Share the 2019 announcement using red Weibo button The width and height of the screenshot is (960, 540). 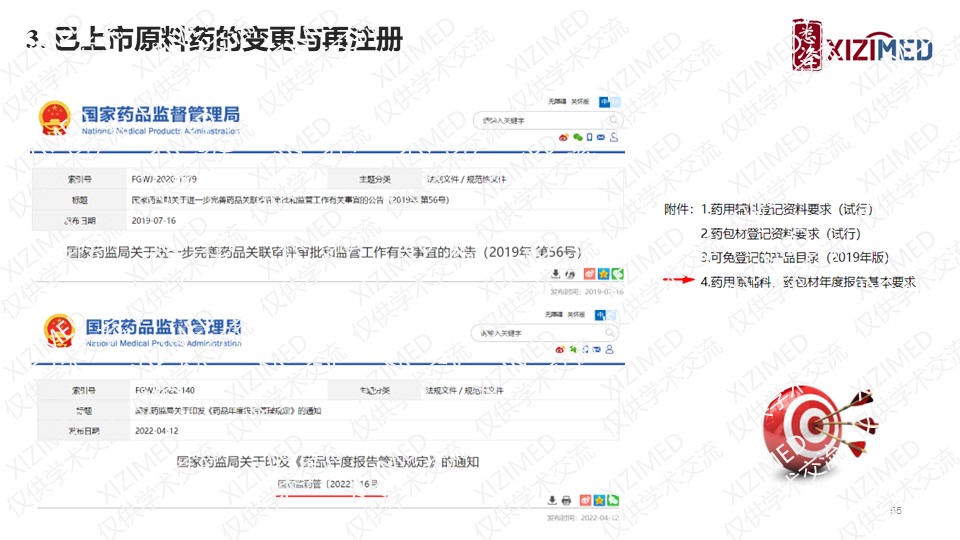point(590,274)
